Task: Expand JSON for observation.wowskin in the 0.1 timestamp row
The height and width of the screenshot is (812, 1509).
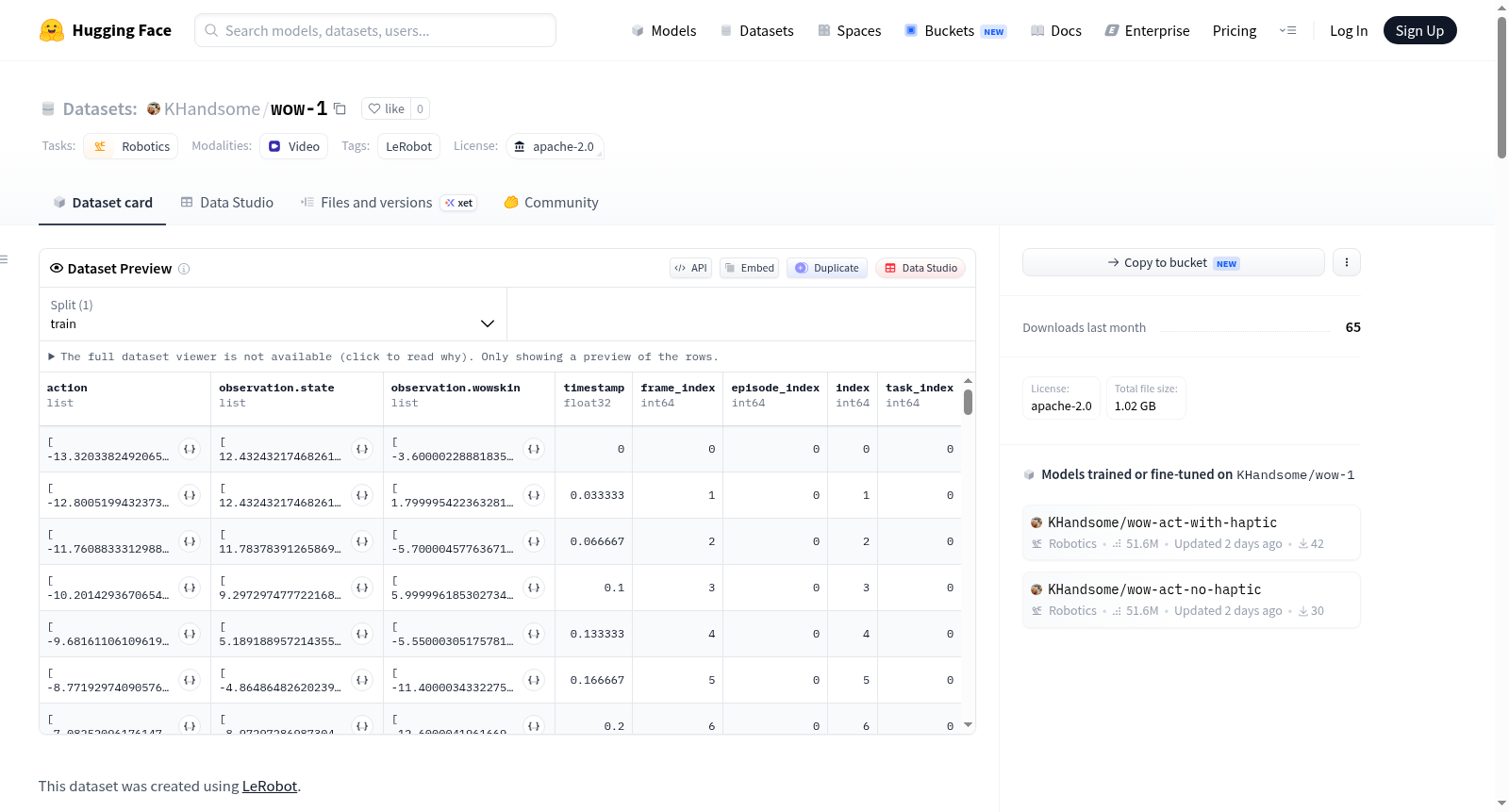Action: click(534, 588)
